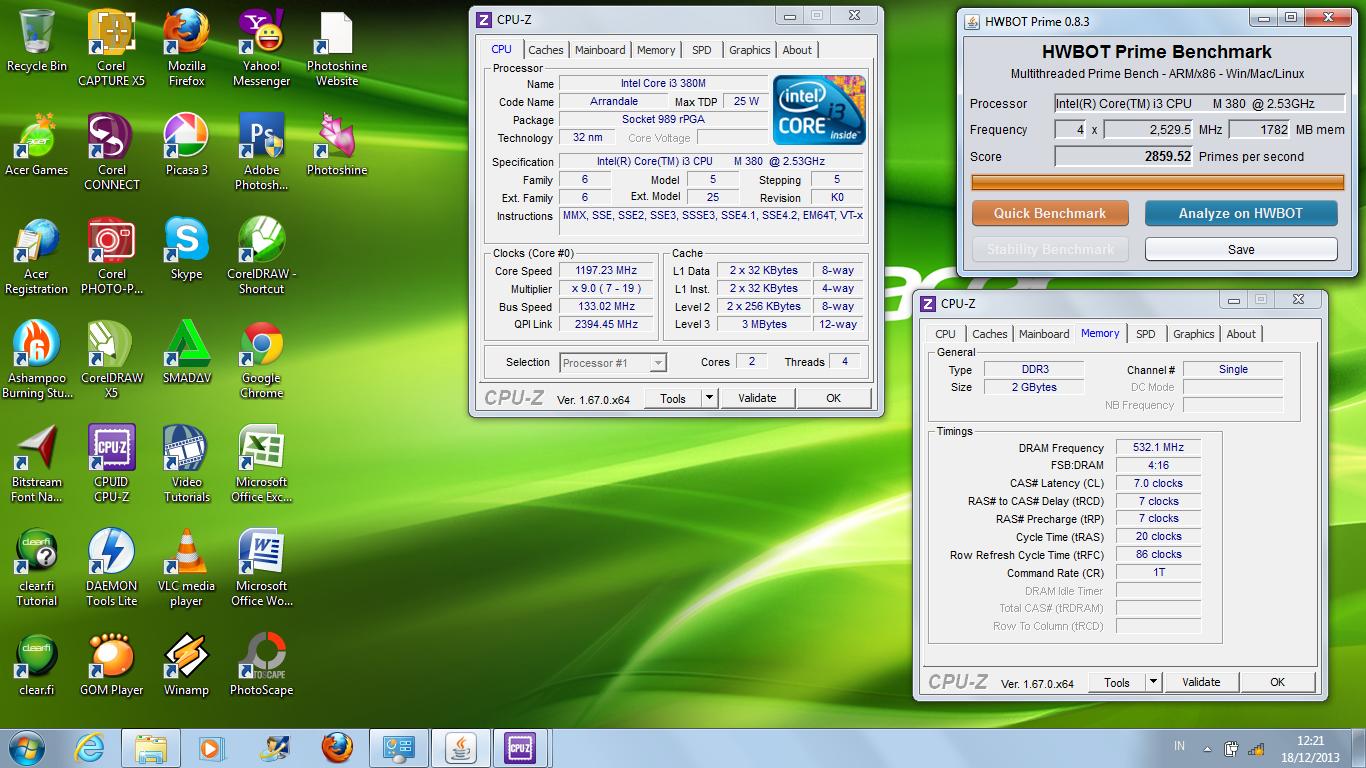Open CorelDRAW X5 desktop icon

(112, 359)
